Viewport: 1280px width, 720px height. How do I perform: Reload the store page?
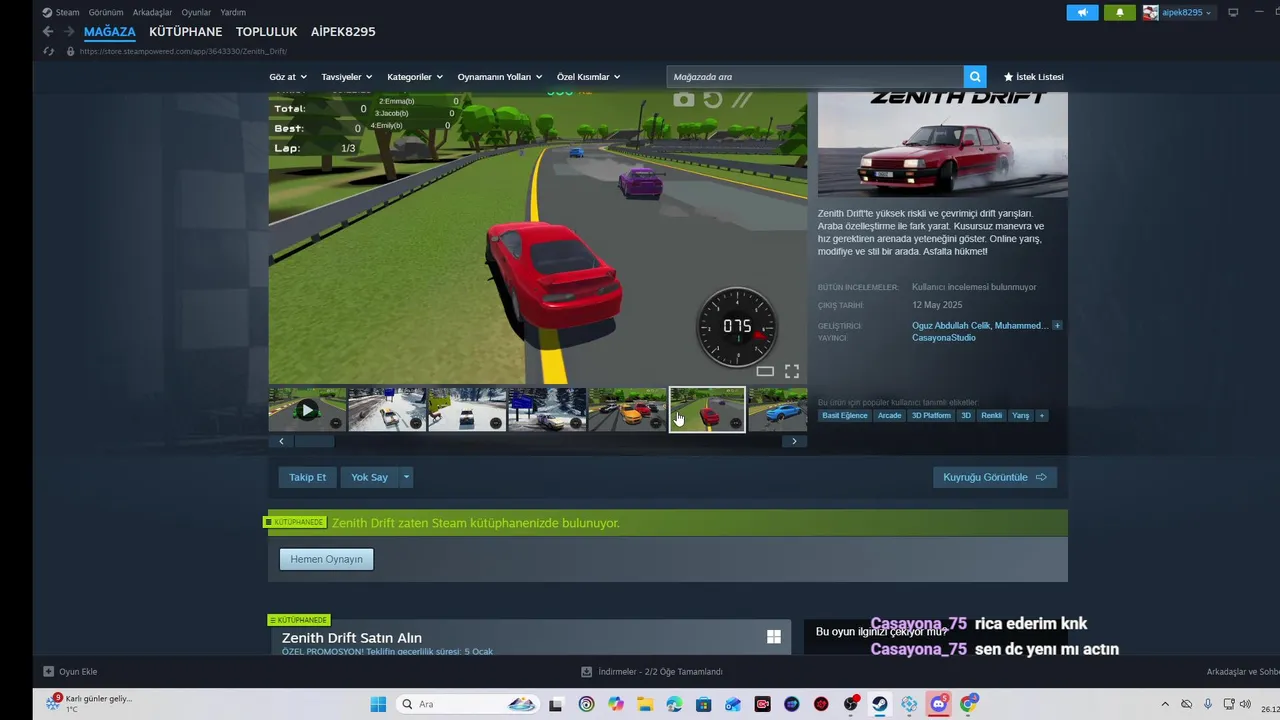coord(48,51)
